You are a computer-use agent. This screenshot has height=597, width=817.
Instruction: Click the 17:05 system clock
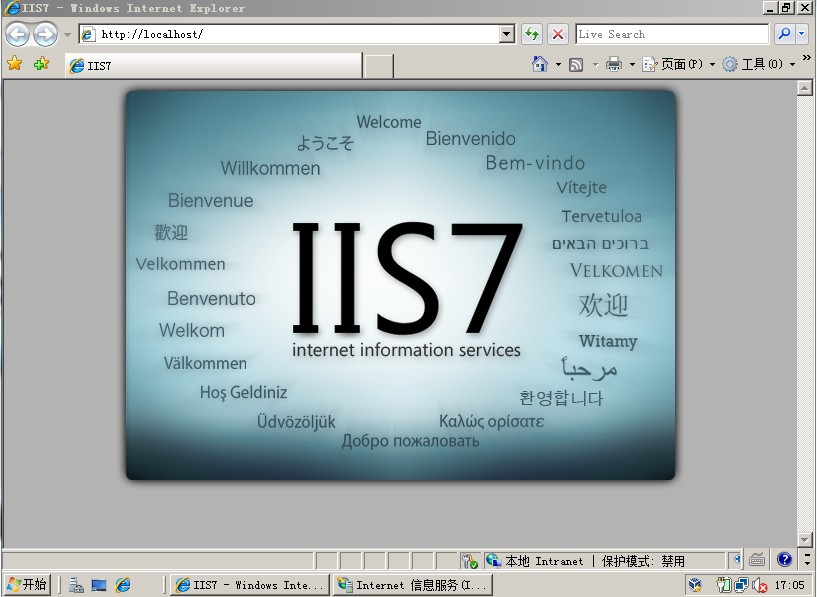pyautogui.click(x=789, y=585)
